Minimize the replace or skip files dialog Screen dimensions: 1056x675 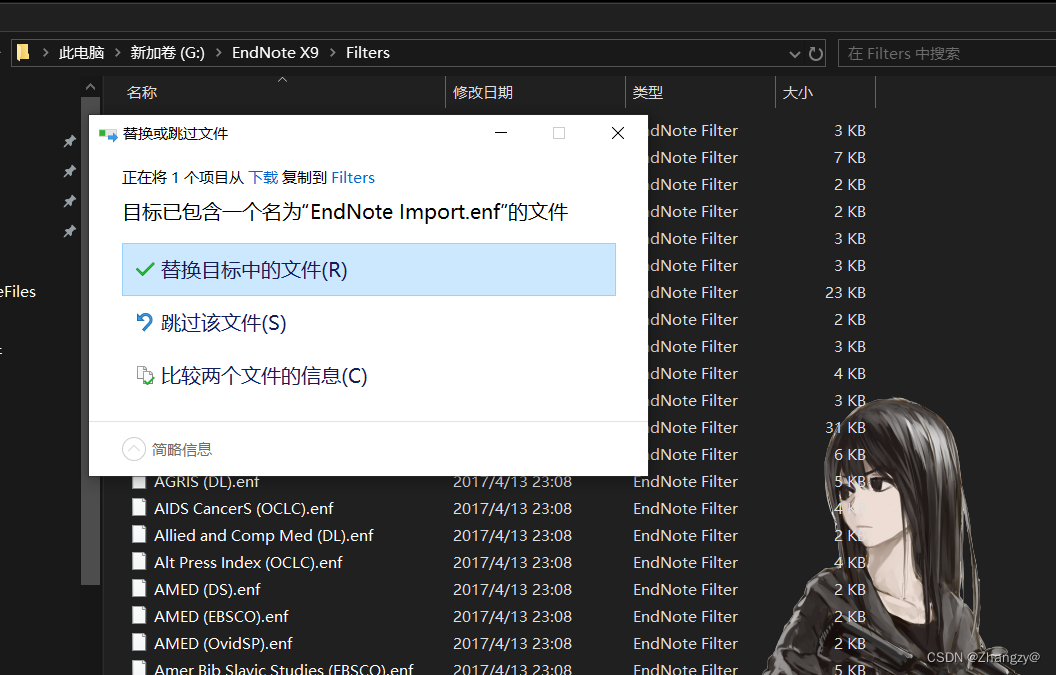[x=501, y=133]
